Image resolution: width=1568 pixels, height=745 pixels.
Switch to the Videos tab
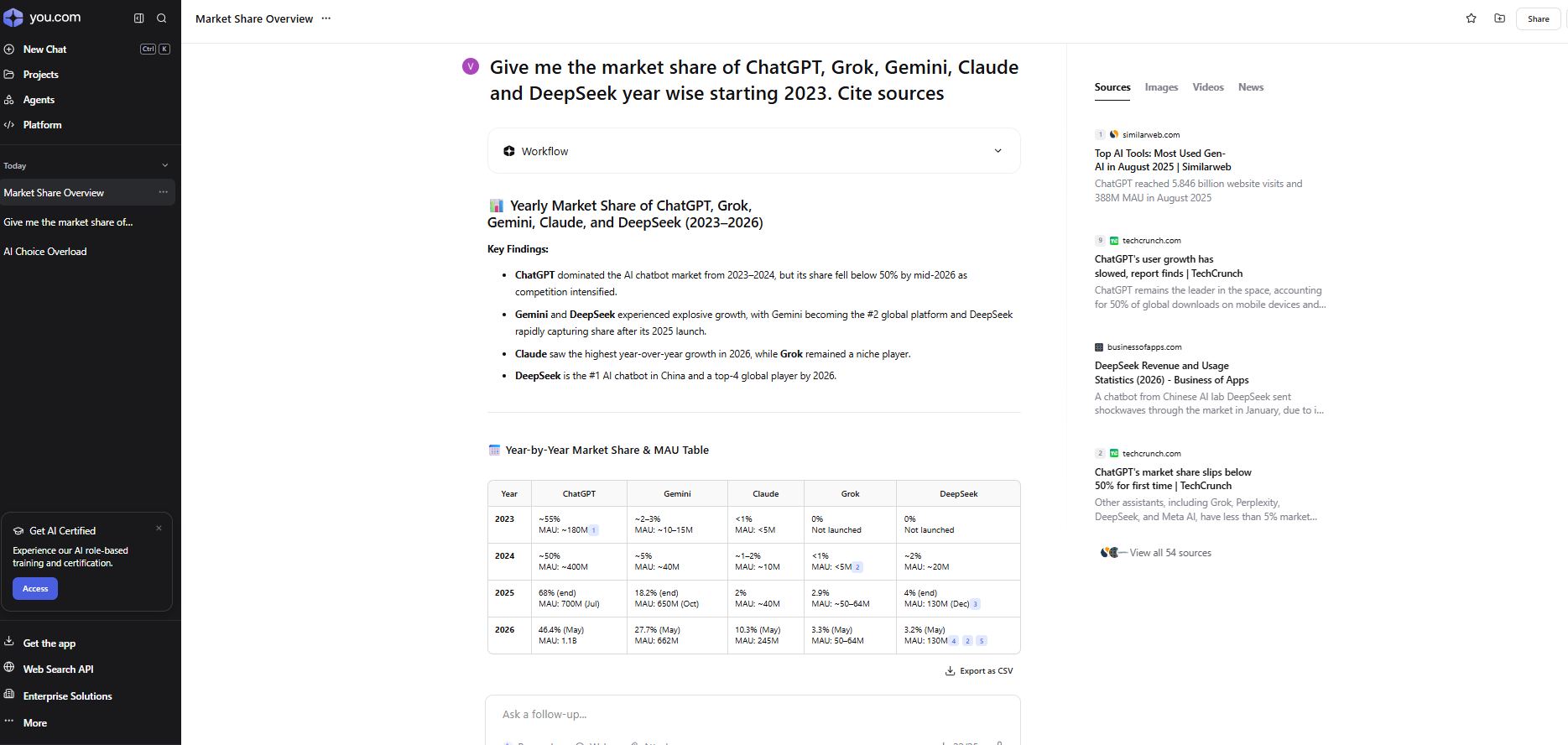click(1208, 87)
